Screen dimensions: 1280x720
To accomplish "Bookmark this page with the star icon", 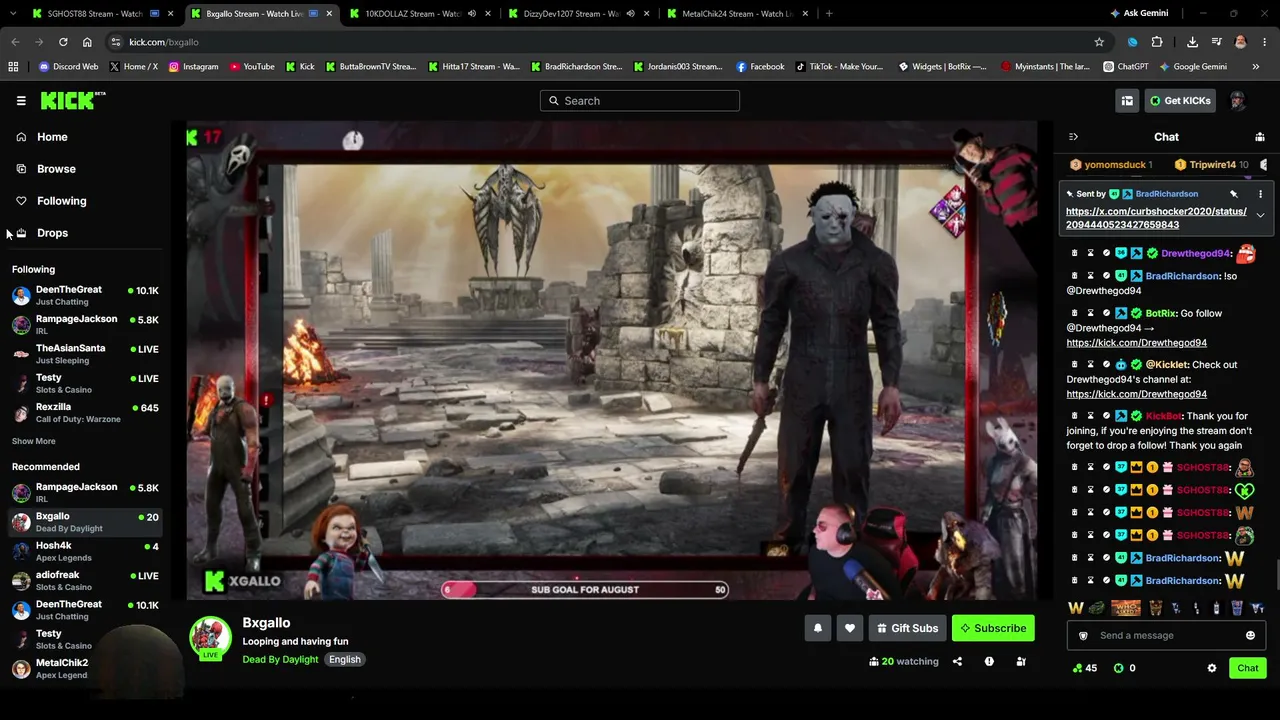I will click(1099, 42).
